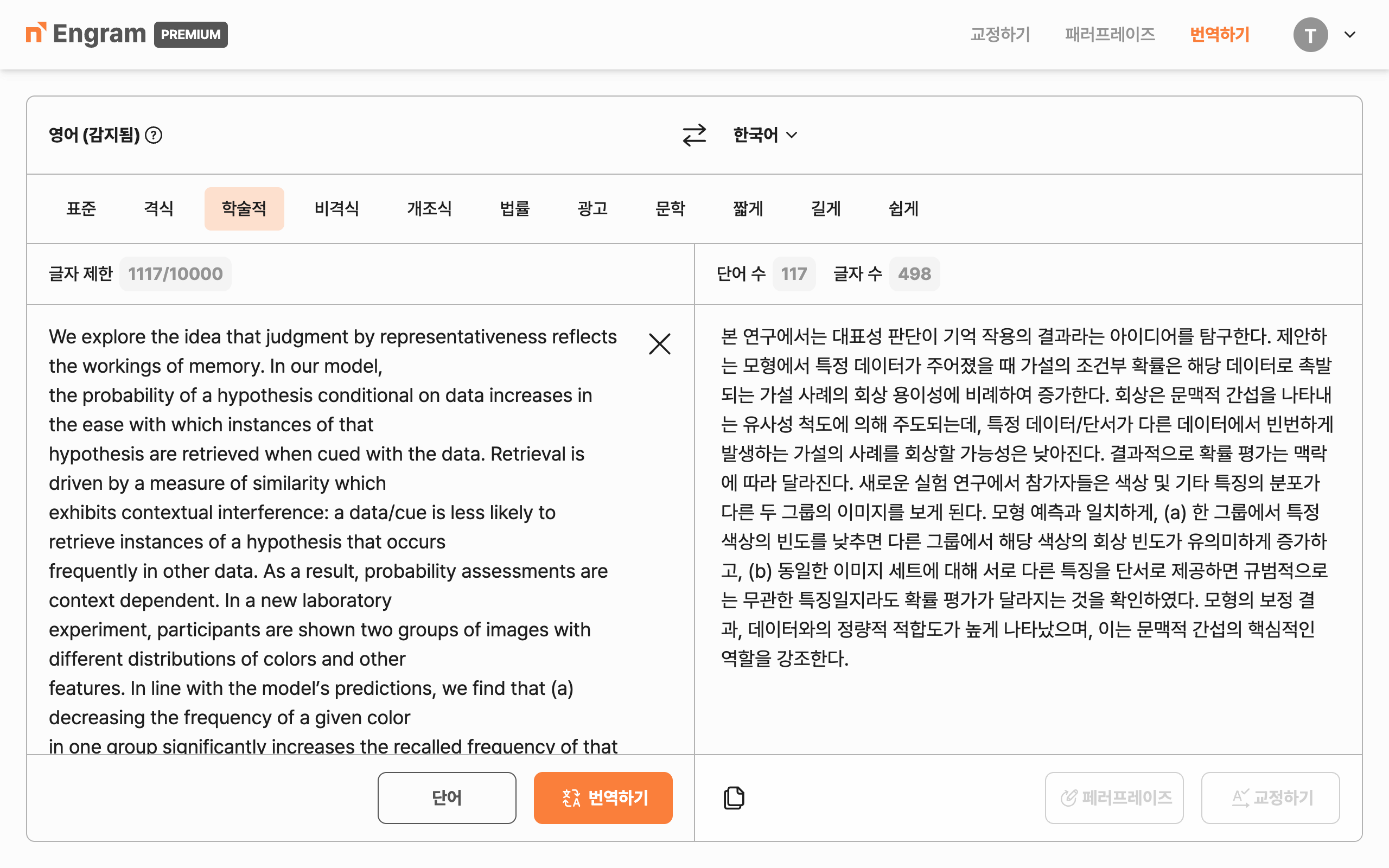Click the T profile avatar
The width and height of the screenshot is (1389, 868).
1310,34
